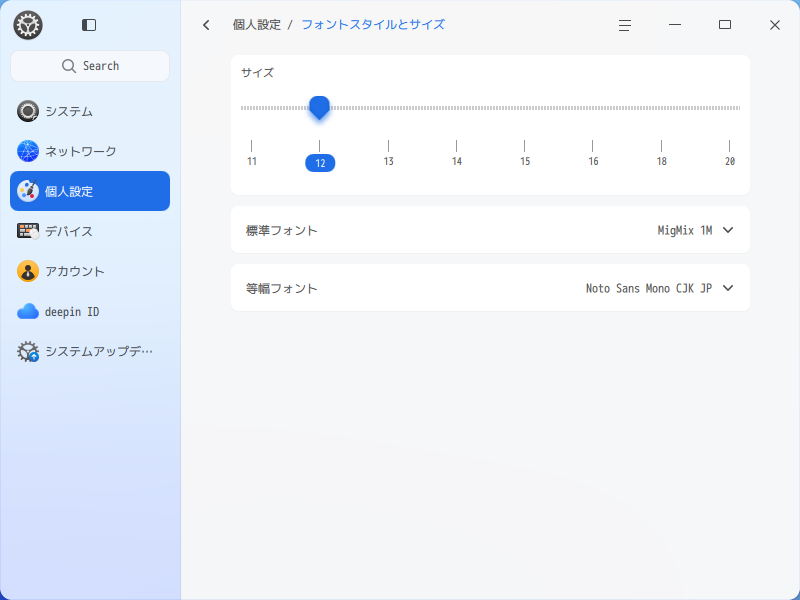Click the back arrow to previous page
800x600 pixels.
click(x=206, y=25)
